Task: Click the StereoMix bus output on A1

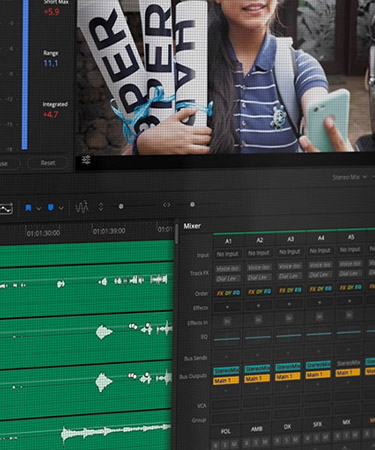Action: pos(226,371)
